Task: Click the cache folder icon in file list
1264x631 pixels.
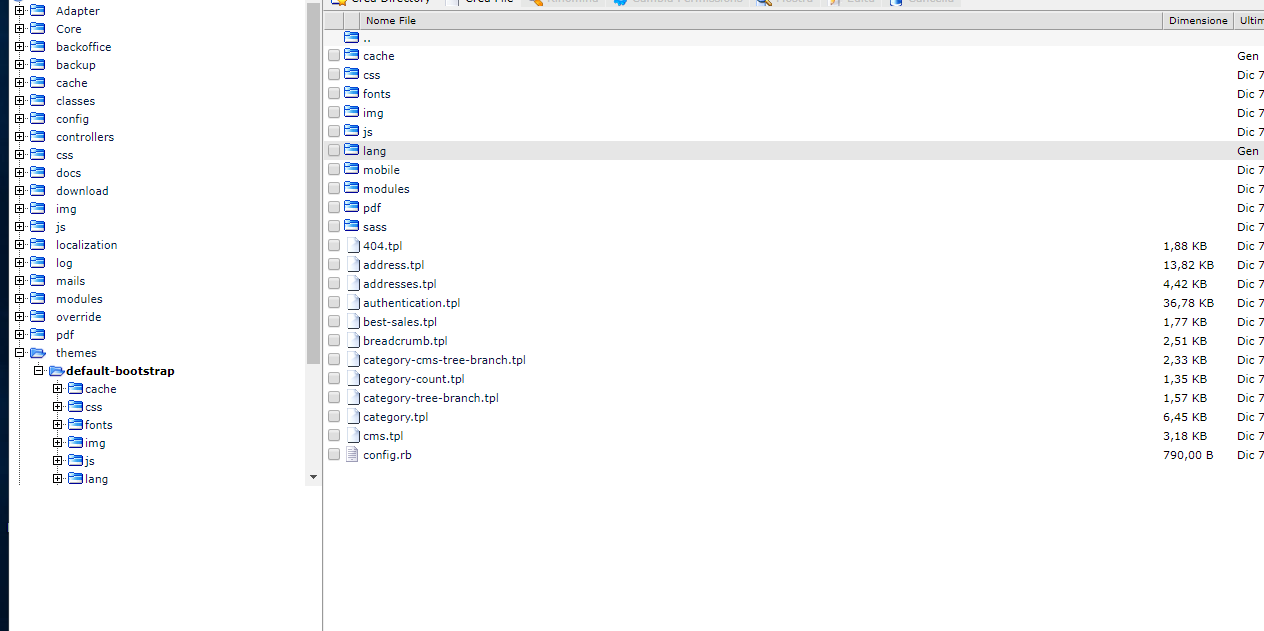Action: tap(351, 55)
